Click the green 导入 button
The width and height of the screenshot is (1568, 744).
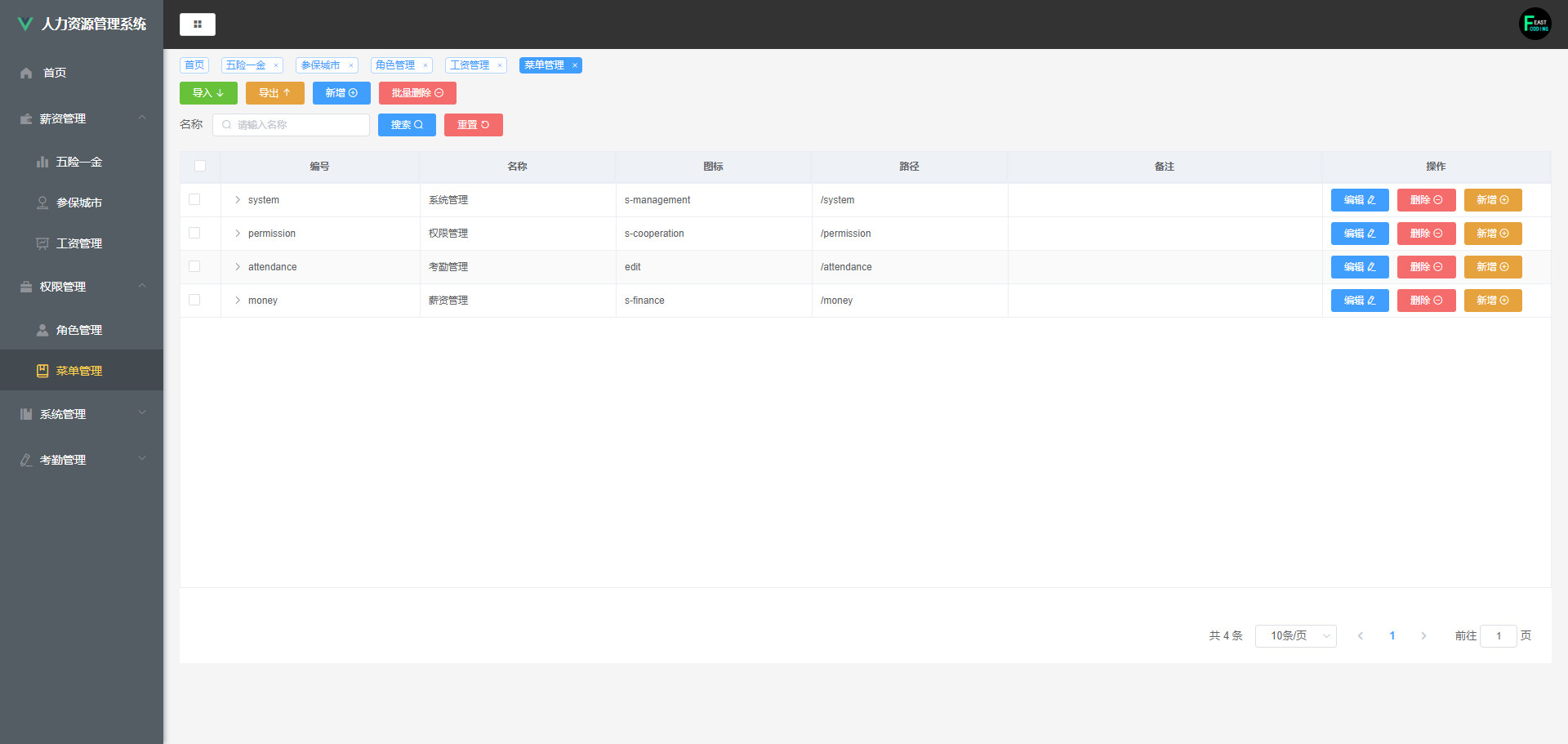pyautogui.click(x=208, y=93)
